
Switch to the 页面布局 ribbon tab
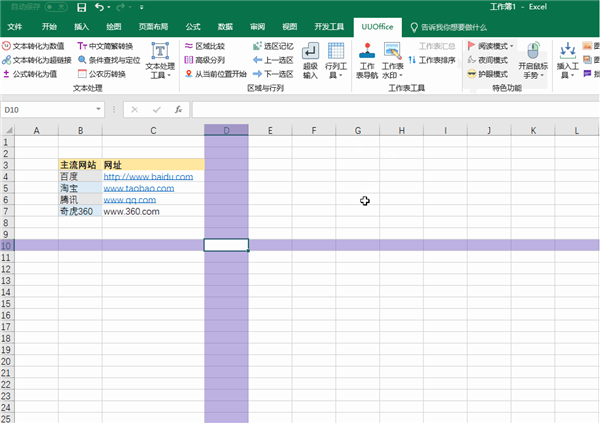pyautogui.click(x=153, y=27)
